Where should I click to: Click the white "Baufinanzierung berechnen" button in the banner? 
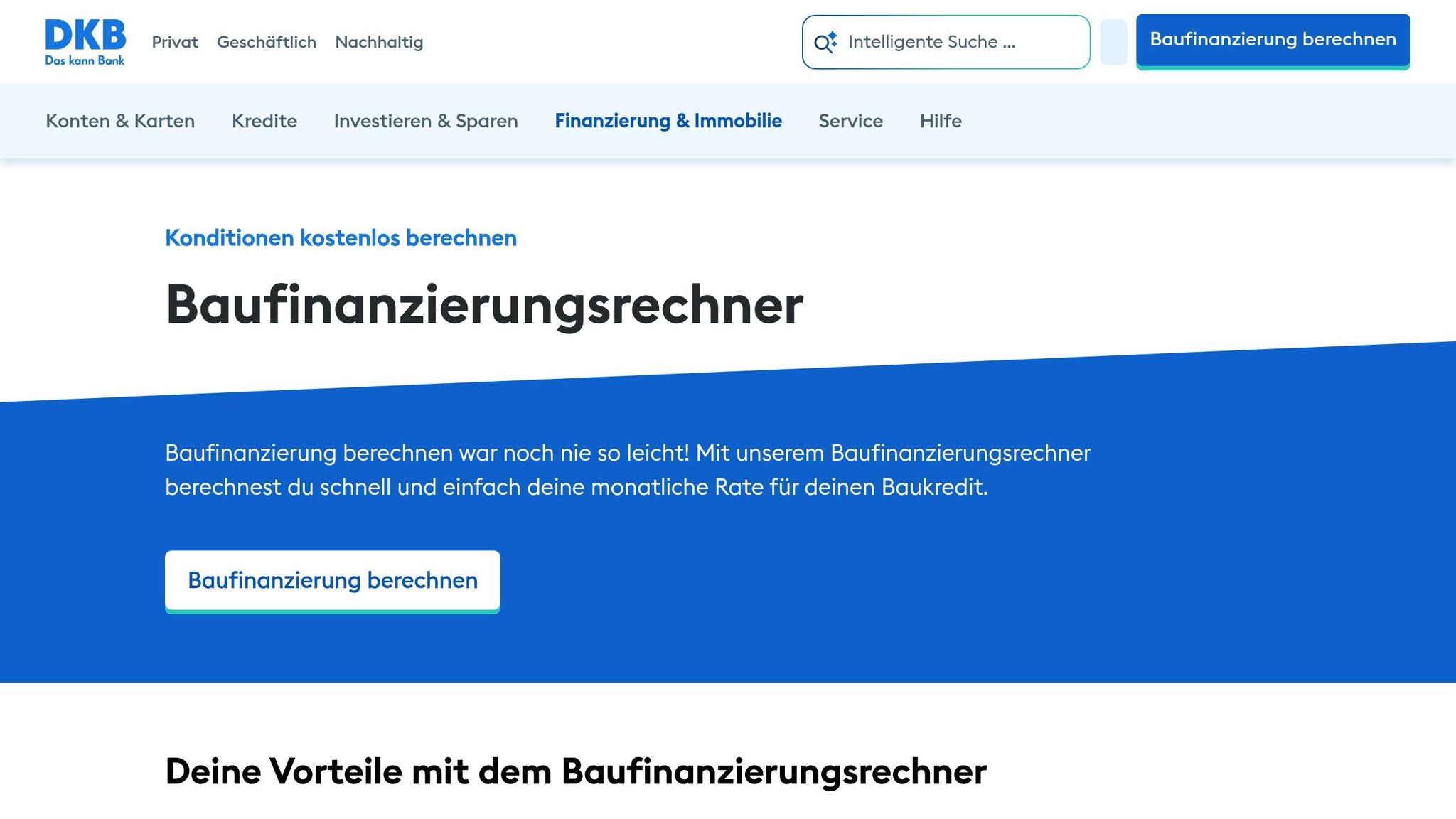pyautogui.click(x=332, y=580)
